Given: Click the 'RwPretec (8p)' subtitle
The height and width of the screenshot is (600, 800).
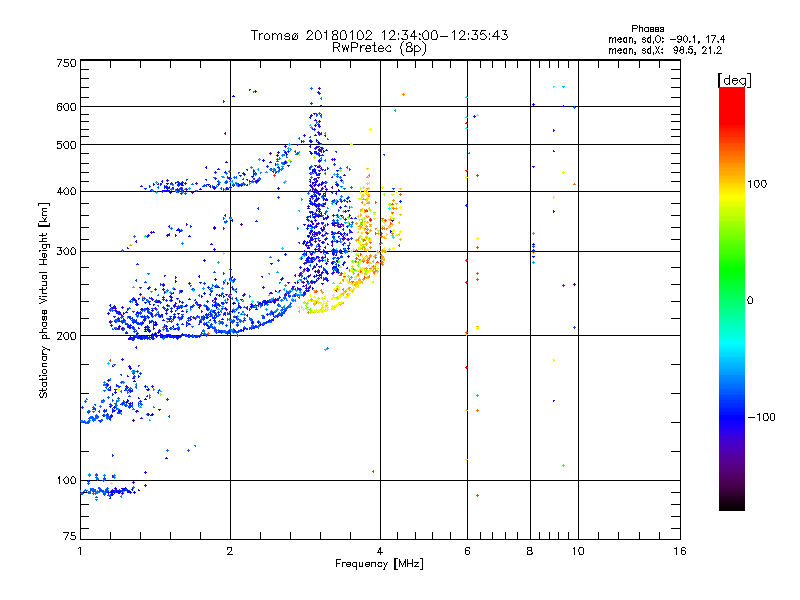Looking at the screenshot, I should pyautogui.click(x=379, y=48).
